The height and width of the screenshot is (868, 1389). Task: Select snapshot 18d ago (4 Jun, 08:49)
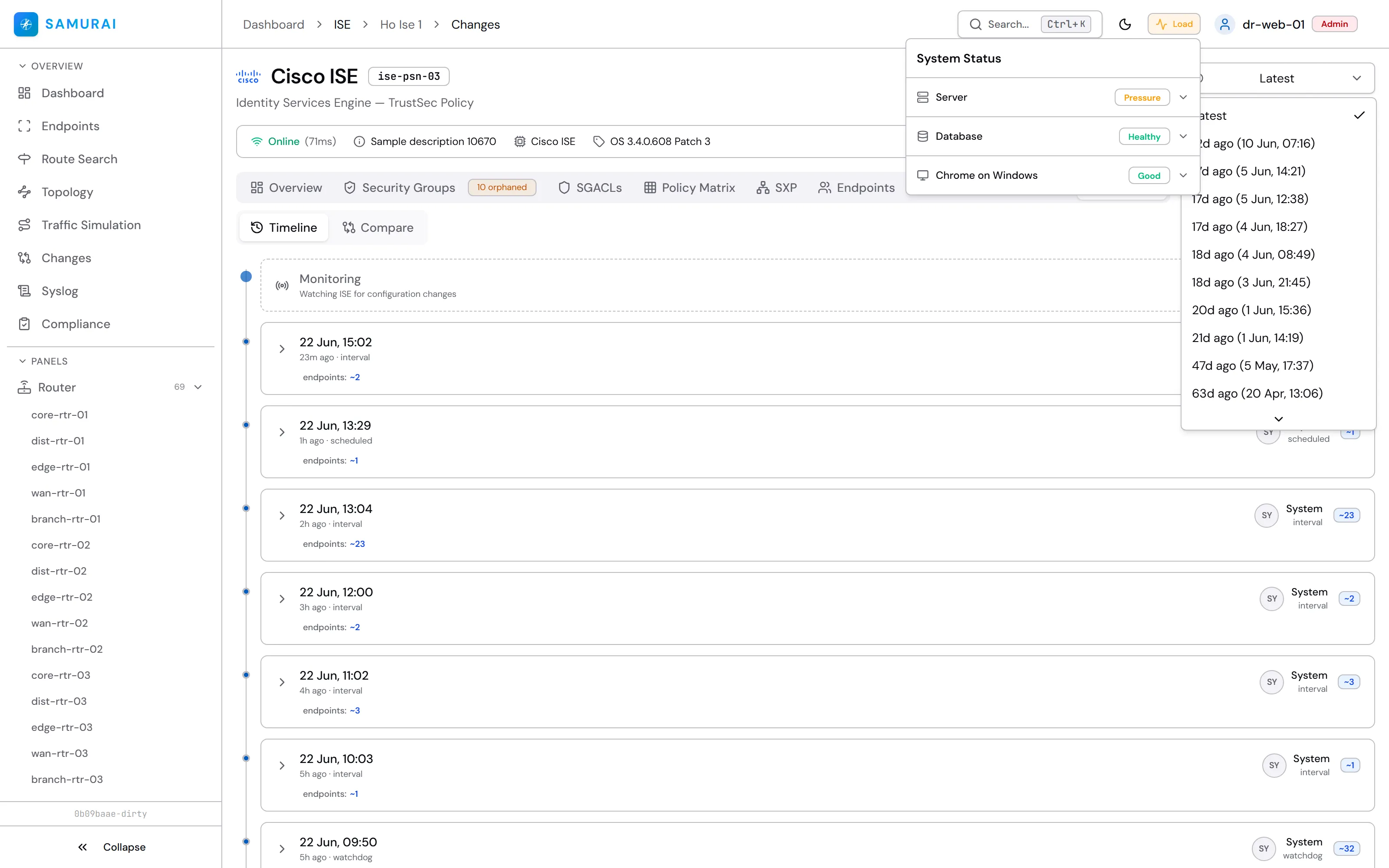coord(1278,254)
